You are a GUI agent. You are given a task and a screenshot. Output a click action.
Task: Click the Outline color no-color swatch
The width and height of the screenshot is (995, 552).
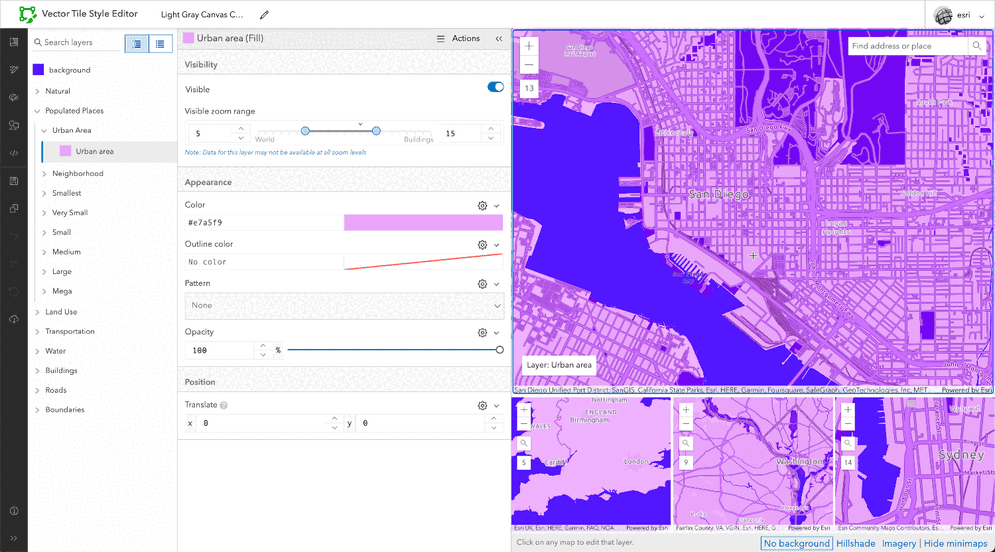(x=423, y=262)
